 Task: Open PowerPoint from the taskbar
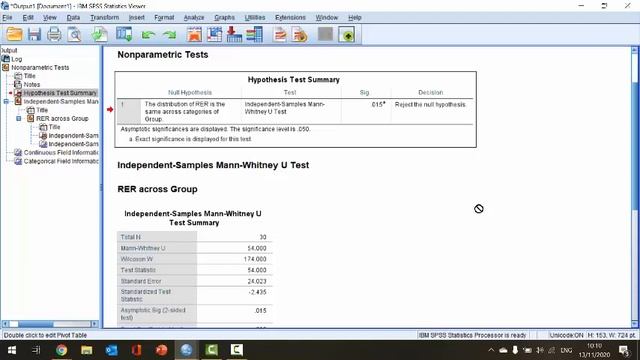[x=161, y=350]
